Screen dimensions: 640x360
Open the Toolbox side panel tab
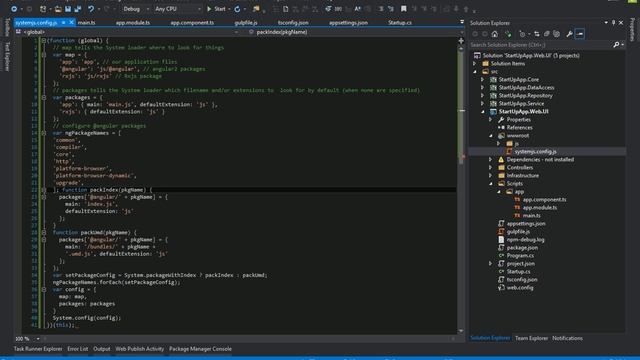(7, 27)
